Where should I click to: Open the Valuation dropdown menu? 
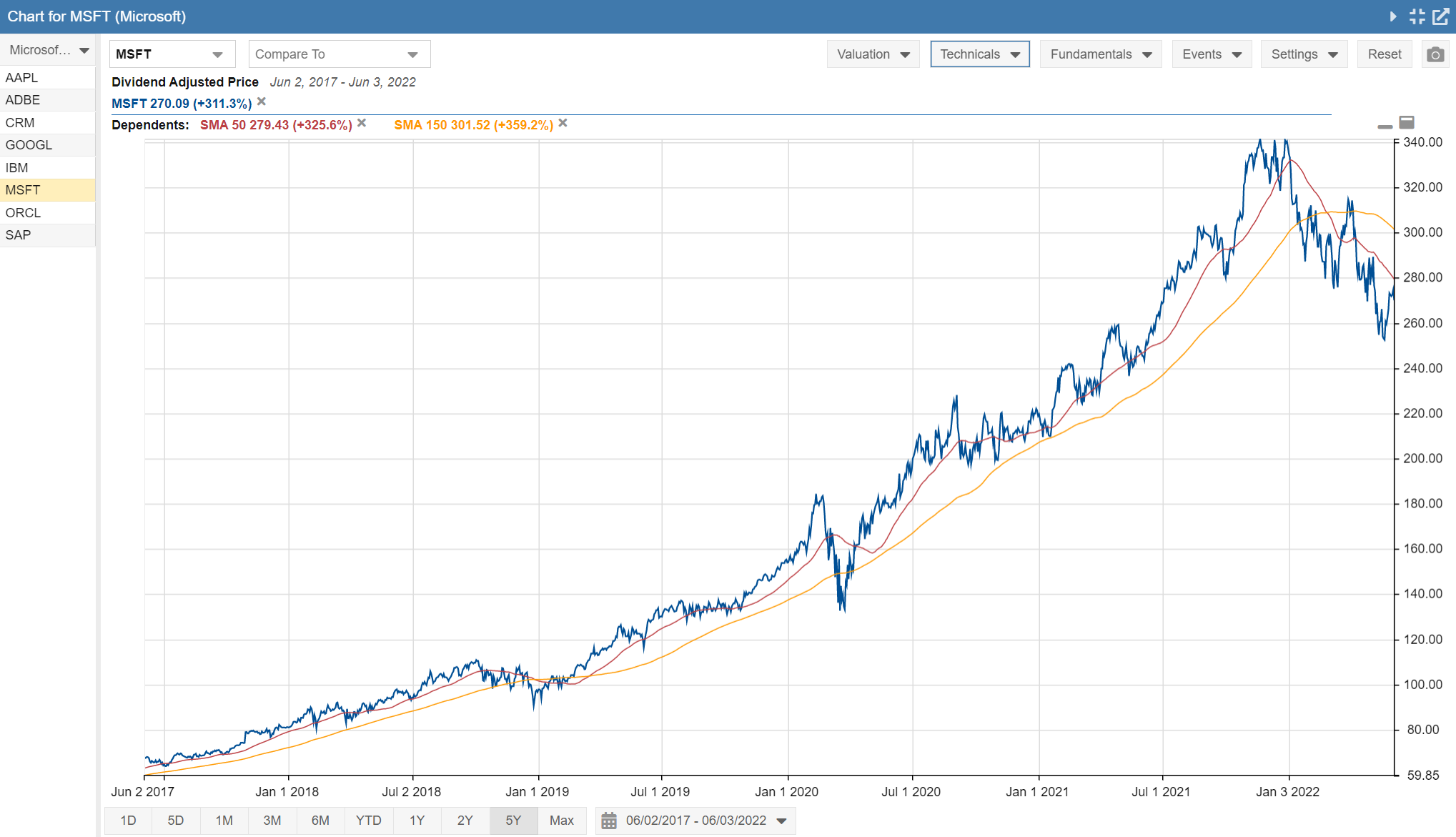click(873, 54)
